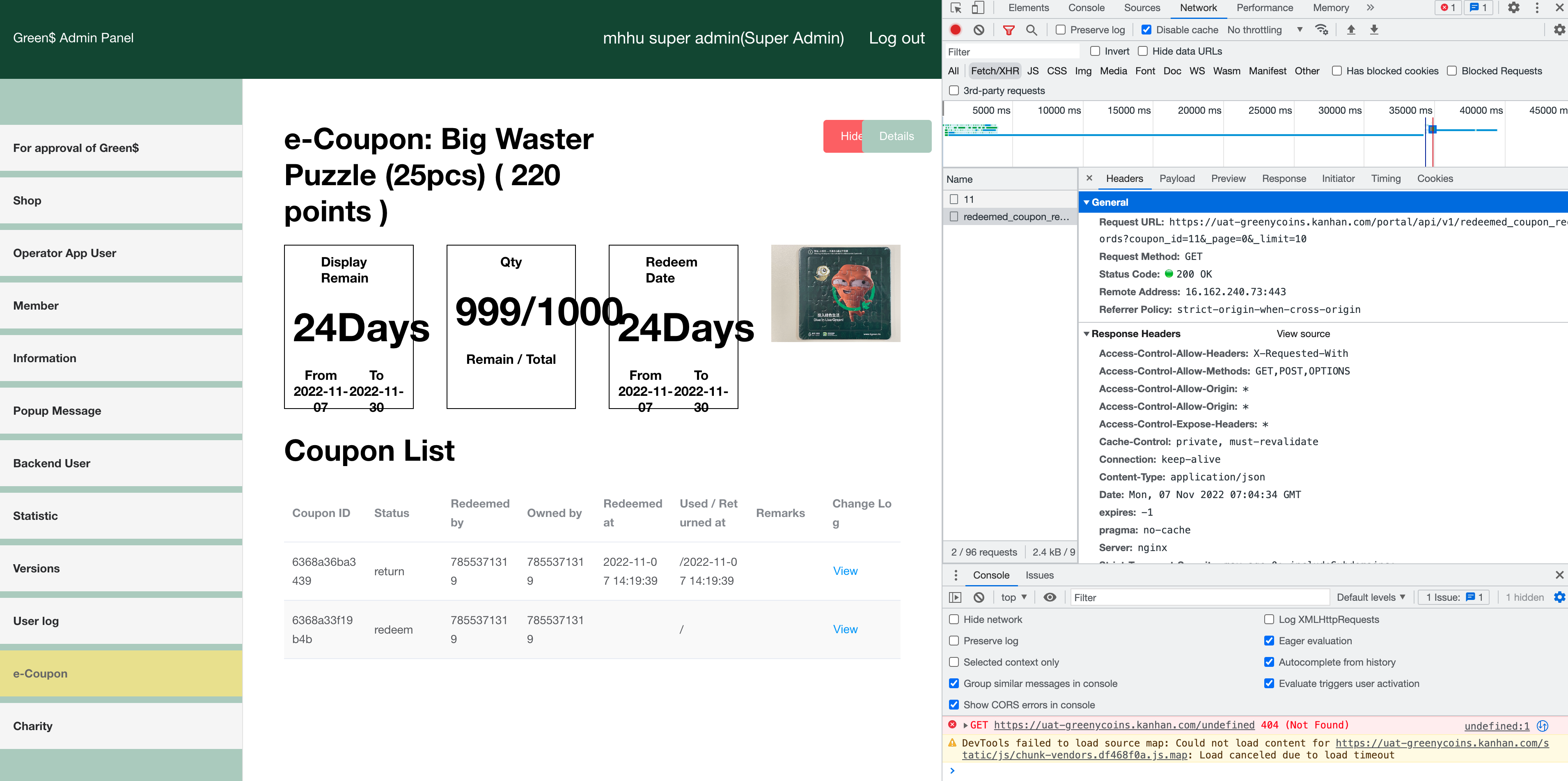
Task: Open network search magnifier
Action: pos(1031,30)
